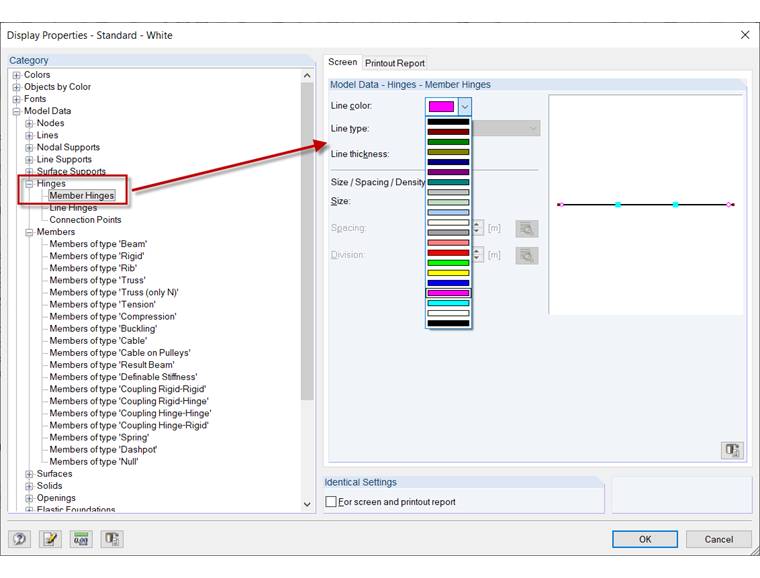
Task: Pick the bright green color swatch
Action: (x=448, y=263)
